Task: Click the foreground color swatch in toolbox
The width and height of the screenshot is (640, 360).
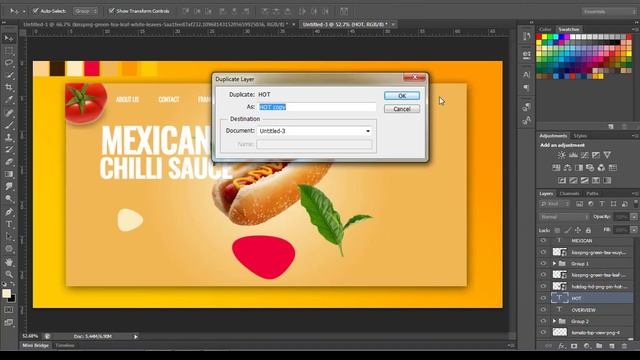Action: point(6,293)
